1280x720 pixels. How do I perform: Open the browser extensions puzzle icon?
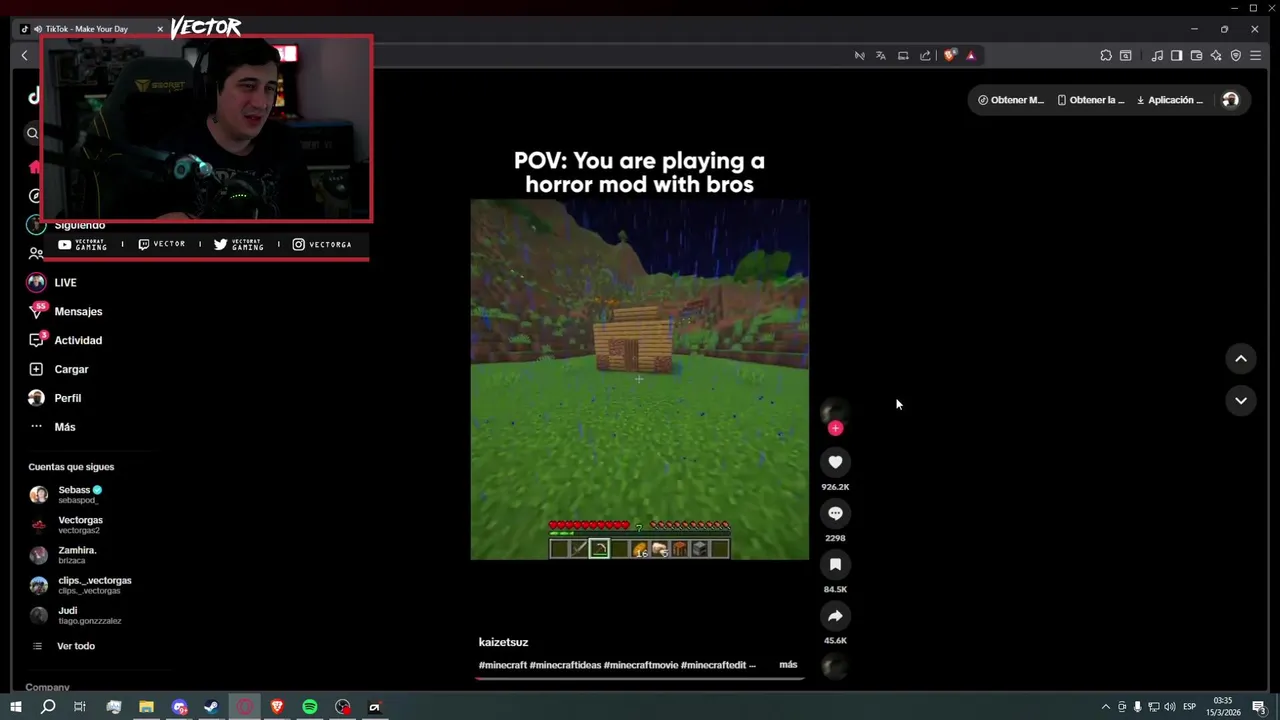coord(1106,56)
